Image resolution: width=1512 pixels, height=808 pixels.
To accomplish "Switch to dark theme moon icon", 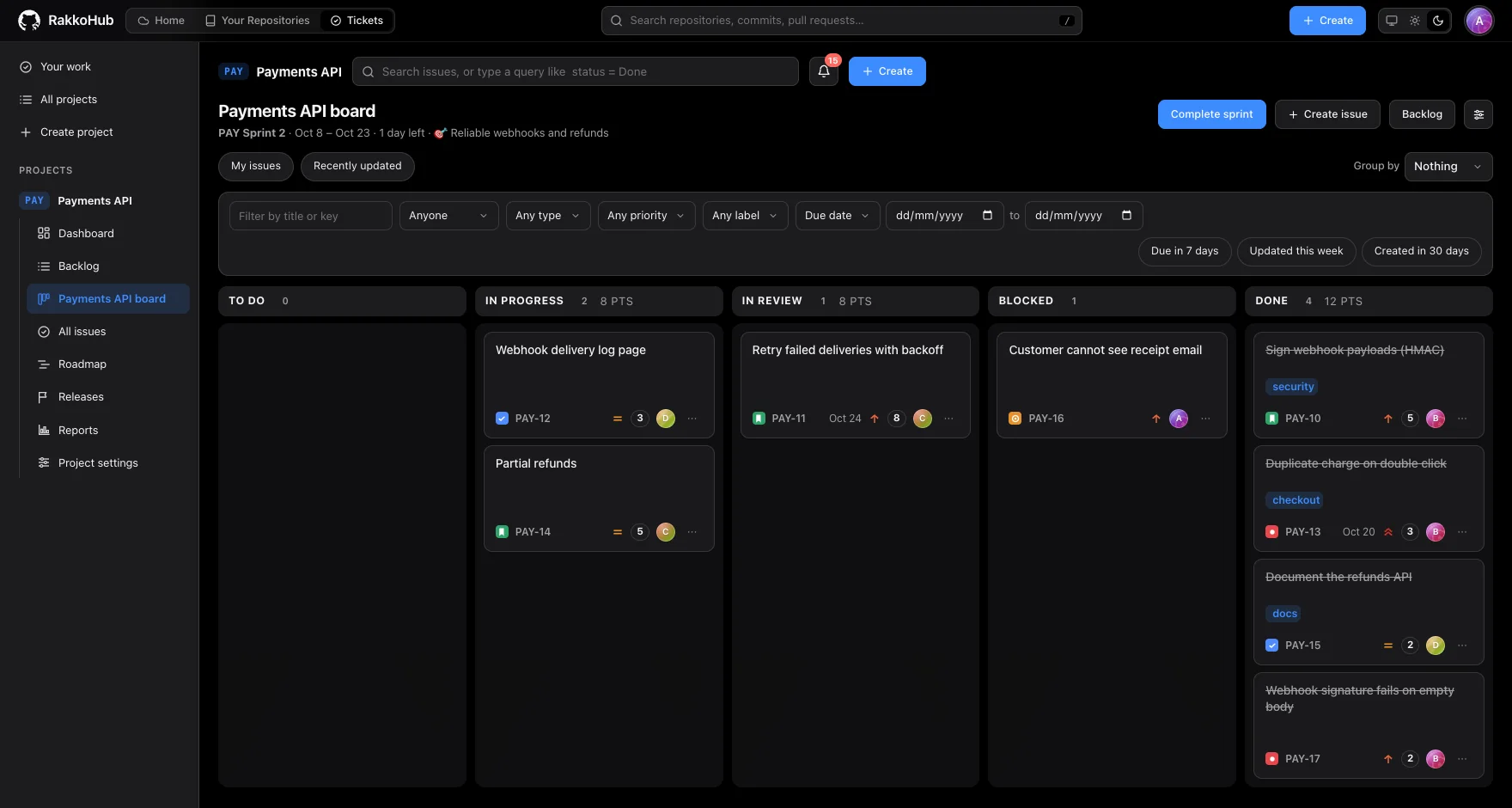I will pos(1438,21).
